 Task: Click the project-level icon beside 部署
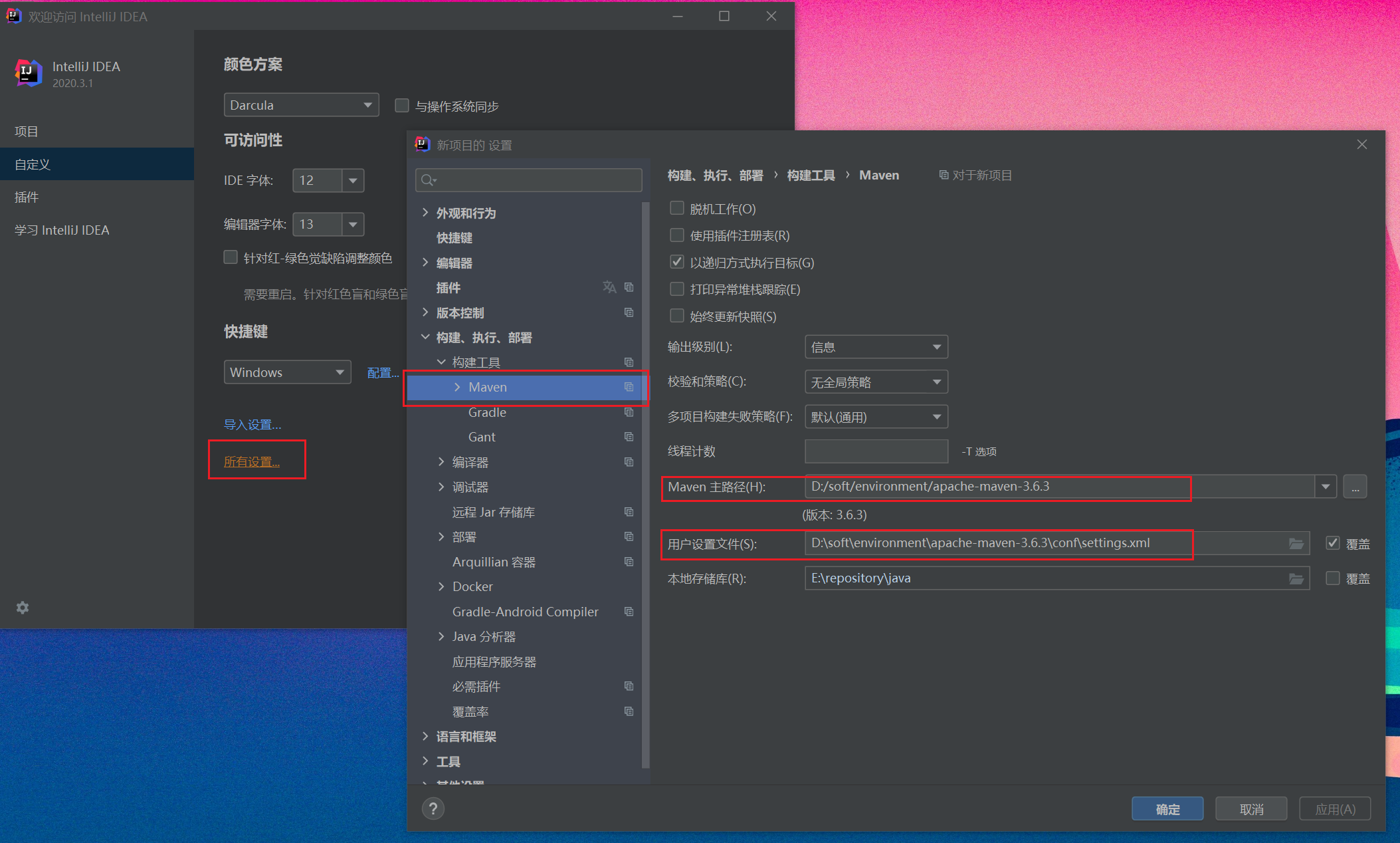pyautogui.click(x=629, y=537)
